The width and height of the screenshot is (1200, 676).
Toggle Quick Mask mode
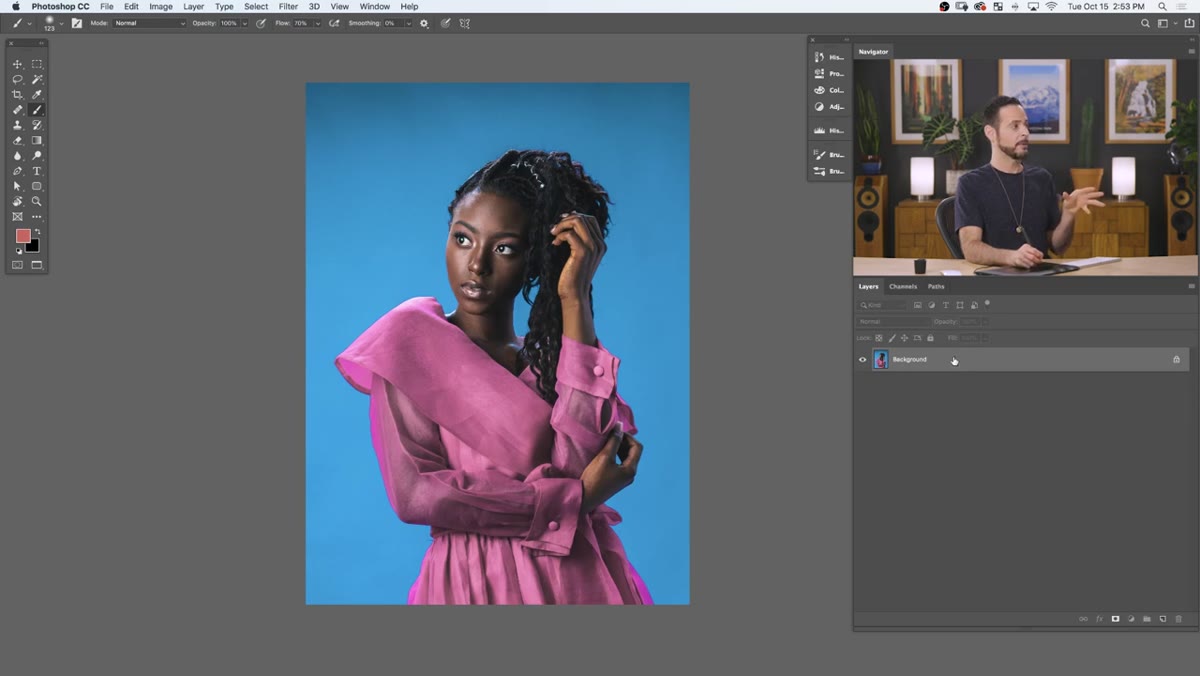[x=17, y=265]
